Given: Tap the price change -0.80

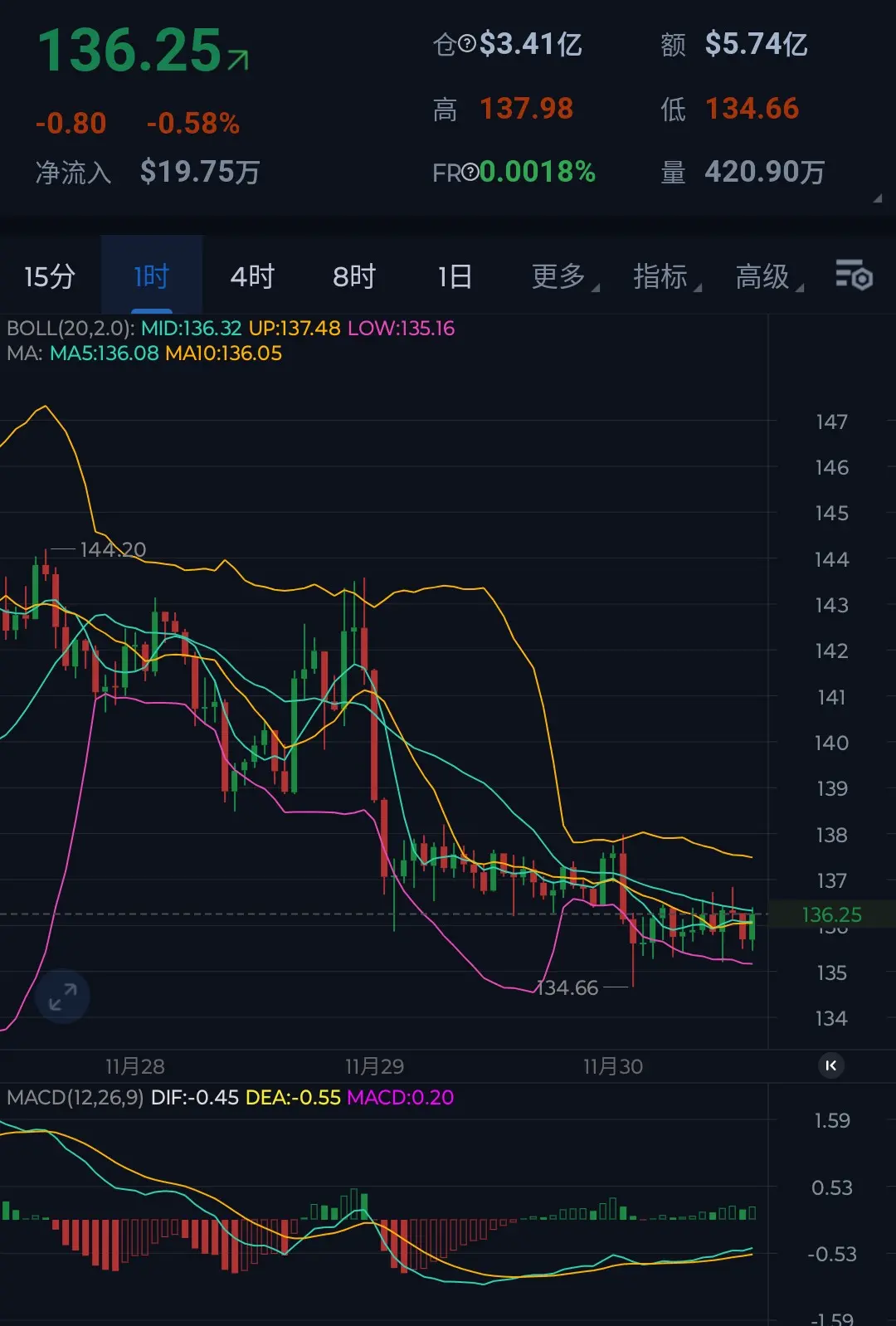Looking at the screenshot, I should tap(71, 124).
